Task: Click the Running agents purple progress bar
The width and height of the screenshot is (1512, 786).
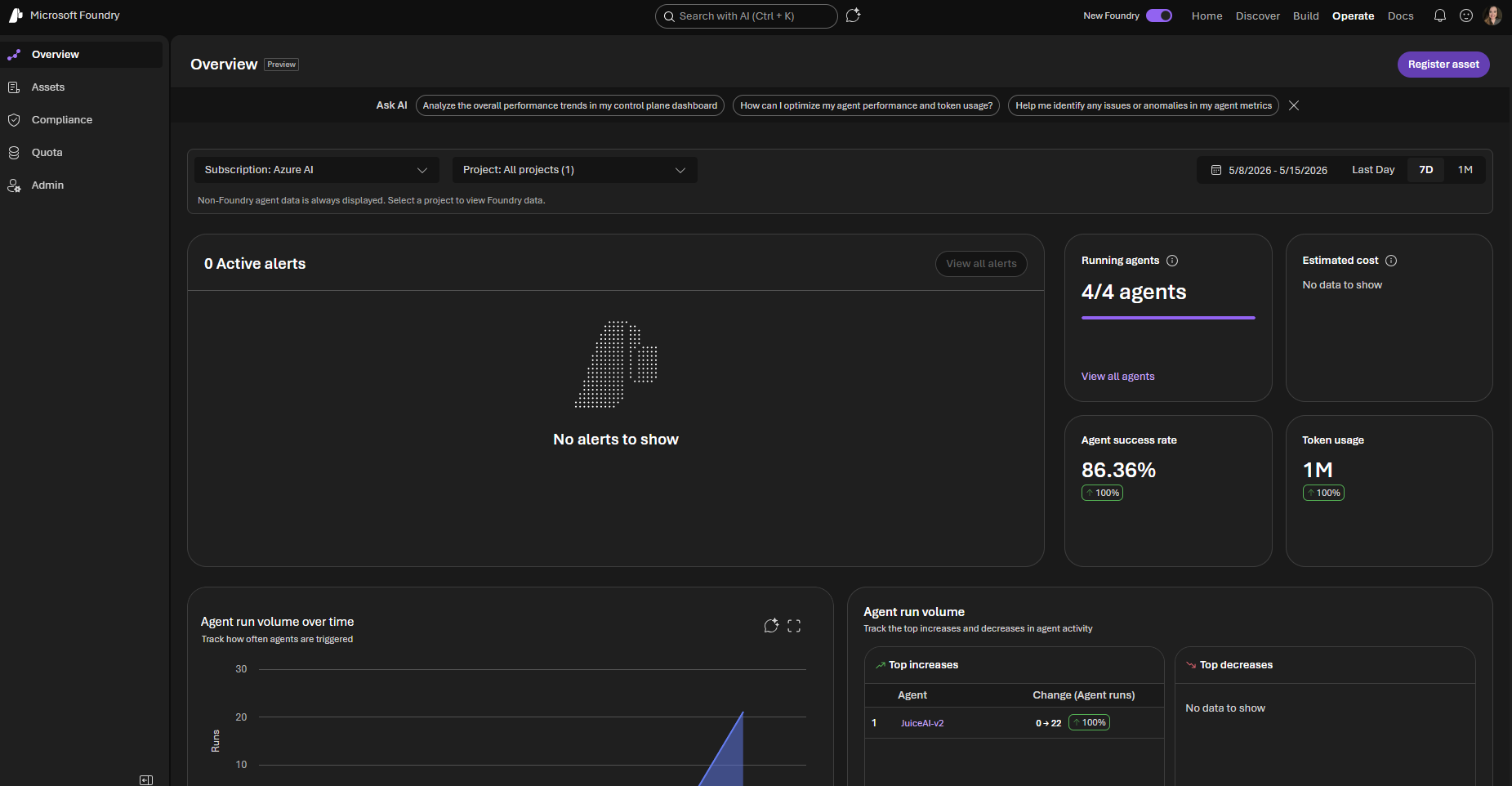Action: (x=1168, y=318)
